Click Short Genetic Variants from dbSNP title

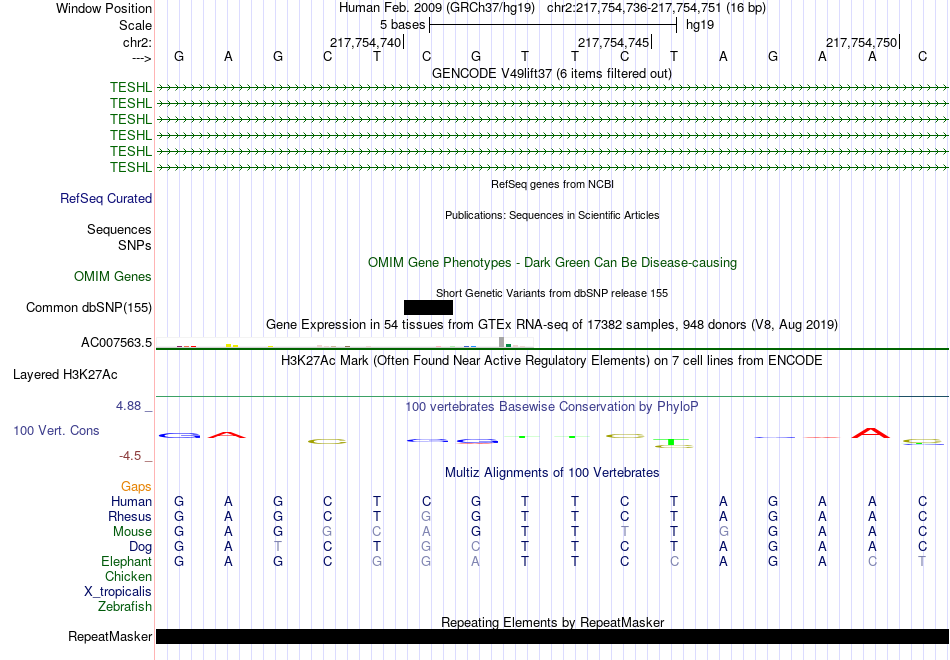pyautogui.click(x=552, y=293)
